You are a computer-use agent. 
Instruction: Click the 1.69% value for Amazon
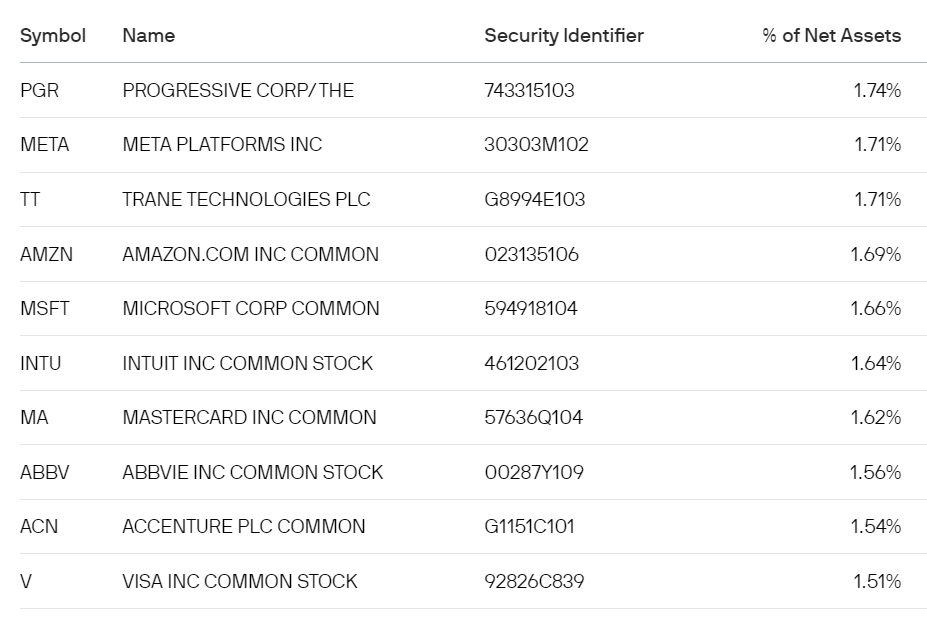click(x=876, y=254)
